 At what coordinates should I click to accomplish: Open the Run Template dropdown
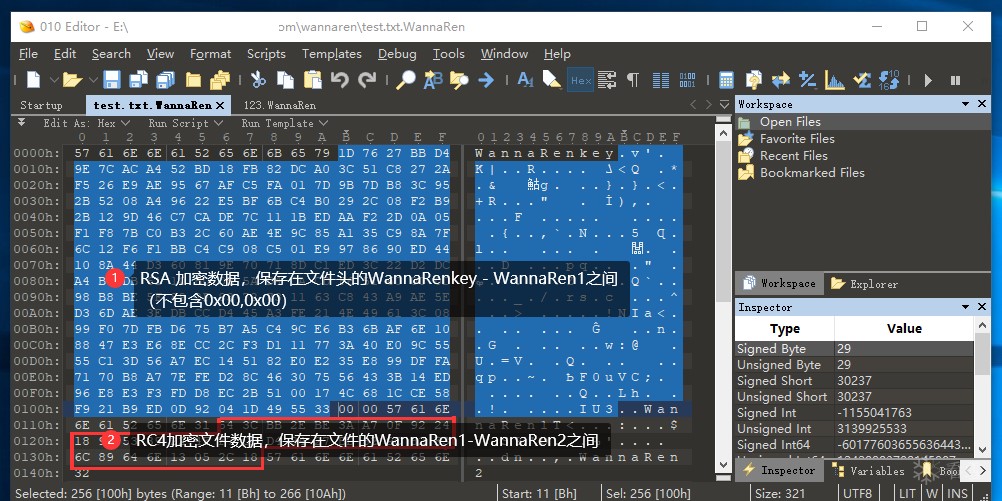click(x=284, y=123)
